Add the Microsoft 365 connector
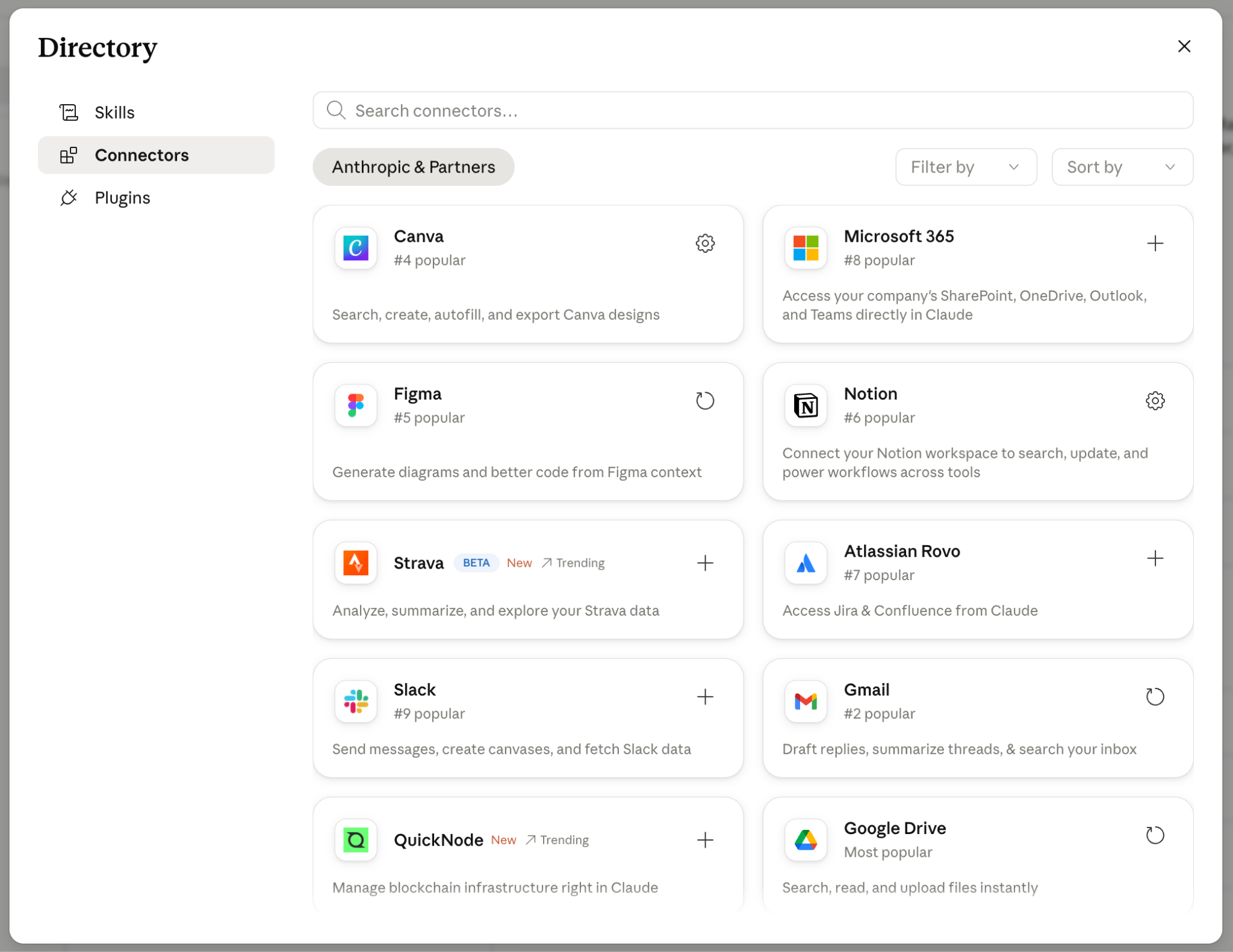Viewport: 1233px width, 952px height. click(1155, 244)
